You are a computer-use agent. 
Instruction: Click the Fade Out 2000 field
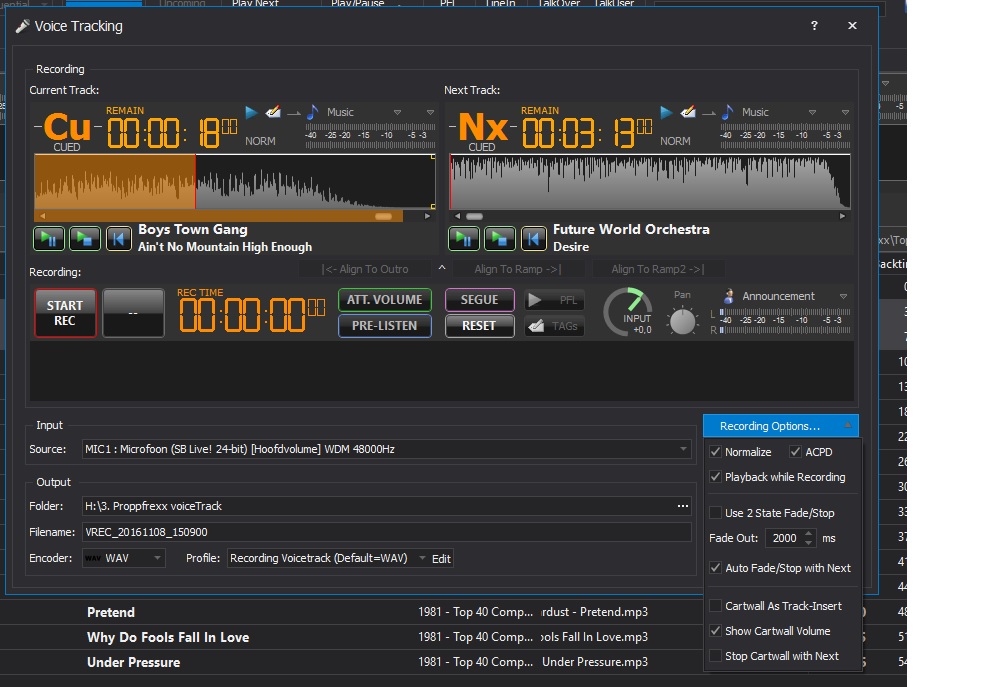tap(784, 538)
